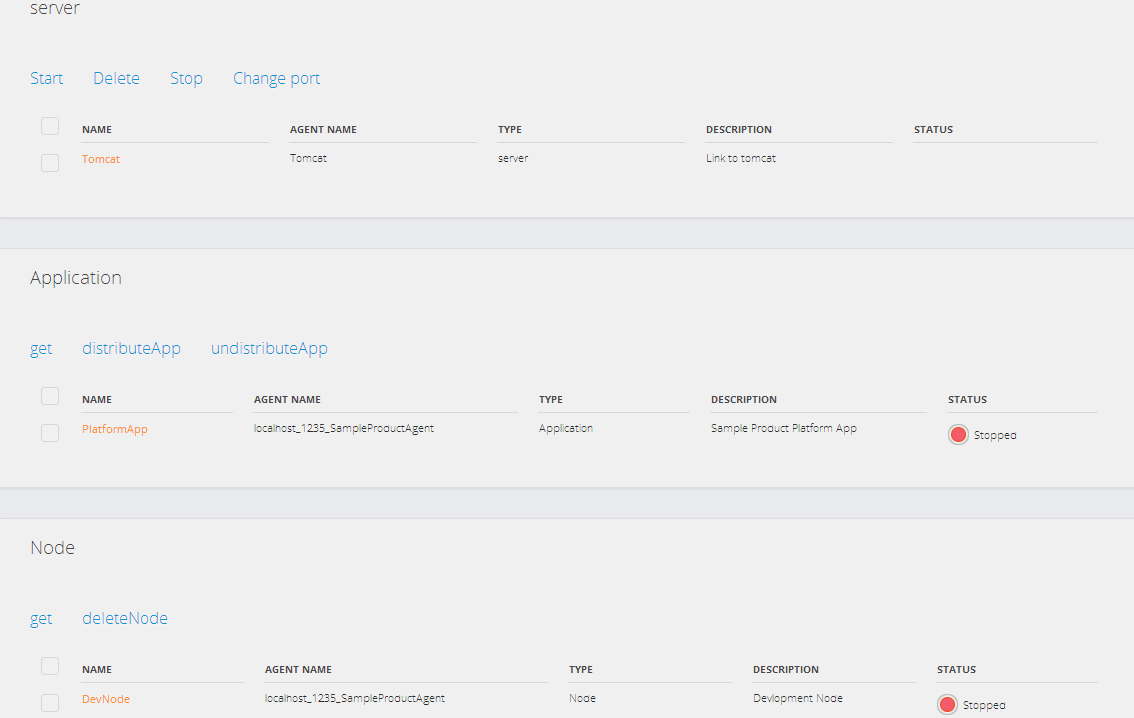Check the checkbox next to DevNode
The height and width of the screenshot is (718, 1134).
50,702
